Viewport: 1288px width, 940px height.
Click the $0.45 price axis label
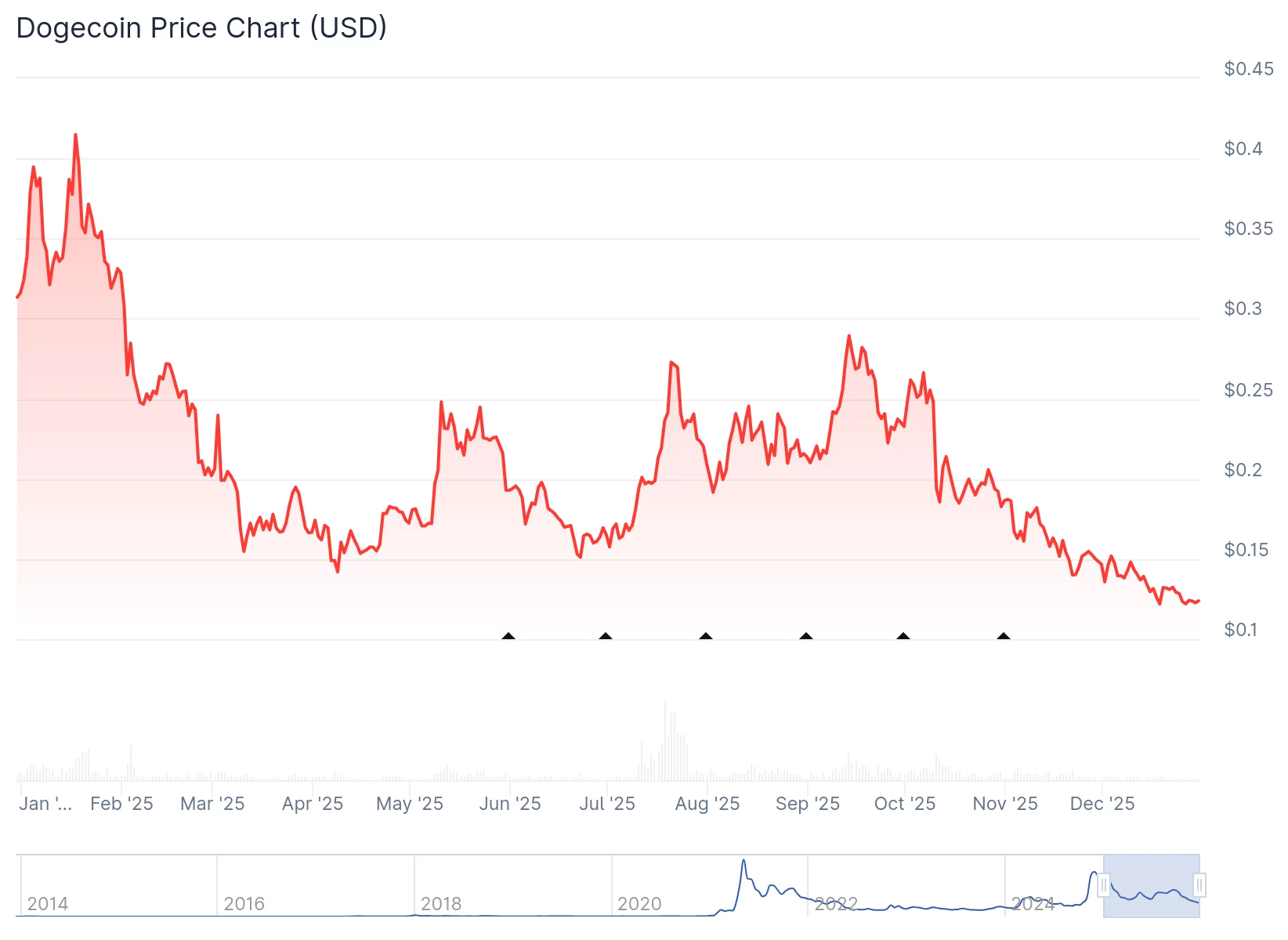click(x=1250, y=69)
